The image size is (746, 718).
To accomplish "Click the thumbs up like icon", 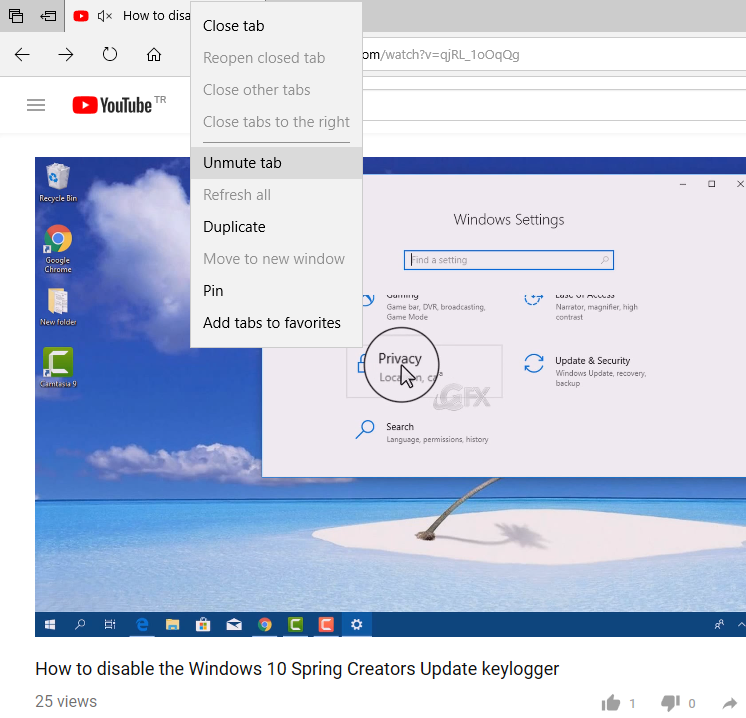I will (611, 703).
